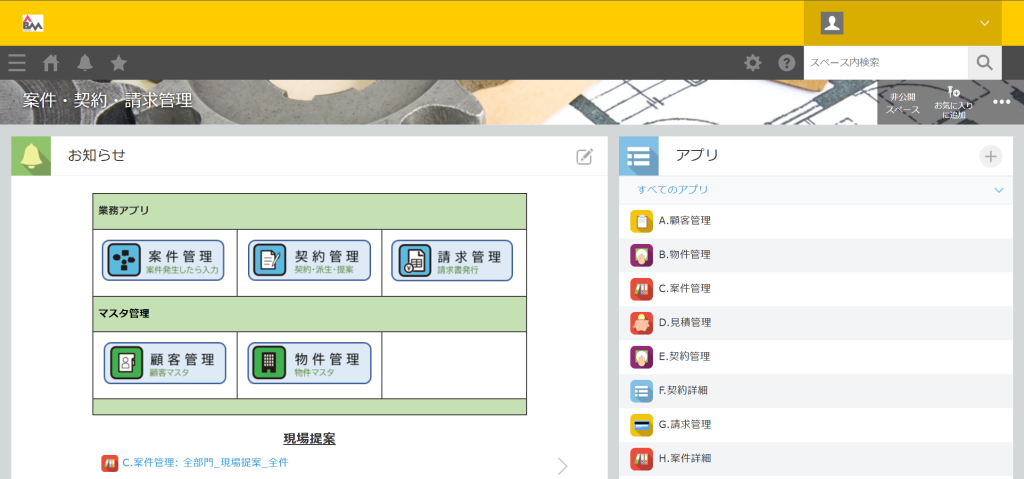Click the 物件管理 master button
This screenshot has height=479, width=1024.
coord(309,364)
